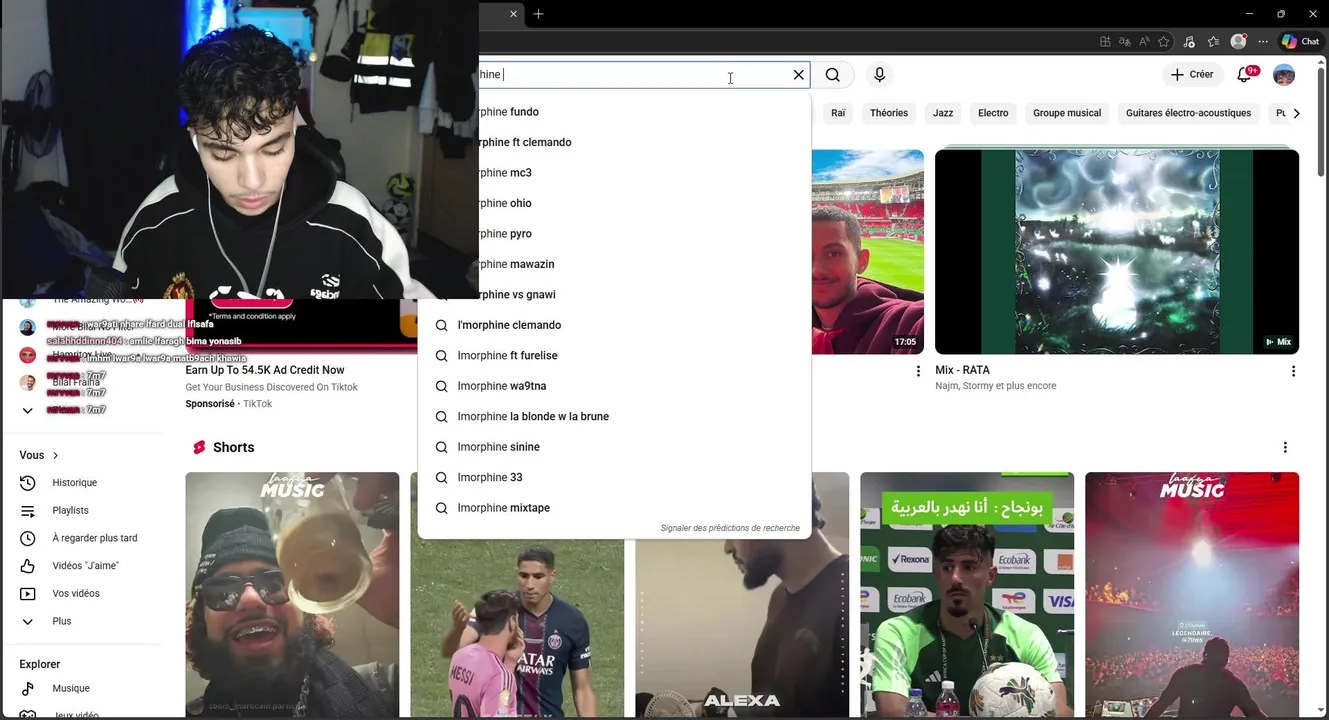Open the Créer button
This screenshot has height=720, width=1329.
[1192, 75]
